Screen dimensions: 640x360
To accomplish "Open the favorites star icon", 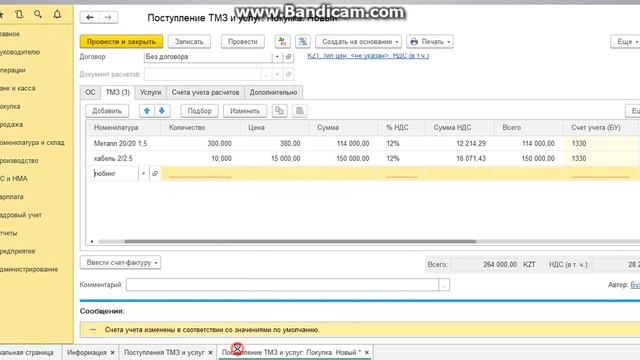I will point(1,15).
